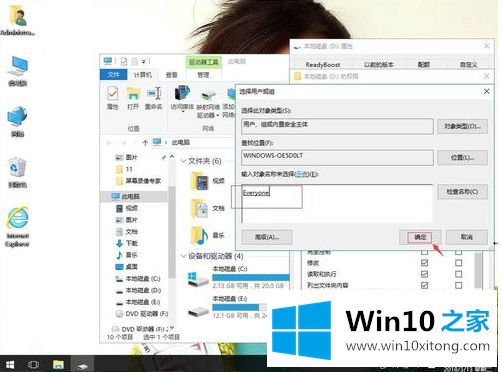
Task: Click 检查名称(C) Check Names button
Action: click(x=462, y=192)
